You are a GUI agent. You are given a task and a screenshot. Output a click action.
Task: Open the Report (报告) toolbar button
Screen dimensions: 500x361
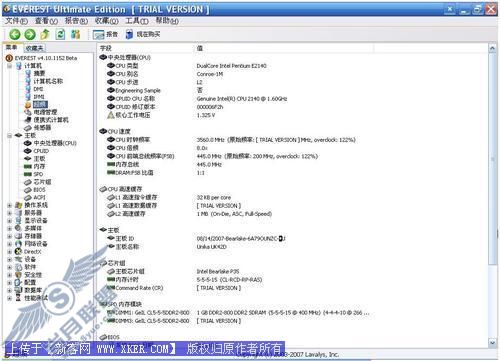(x=105, y=34)
